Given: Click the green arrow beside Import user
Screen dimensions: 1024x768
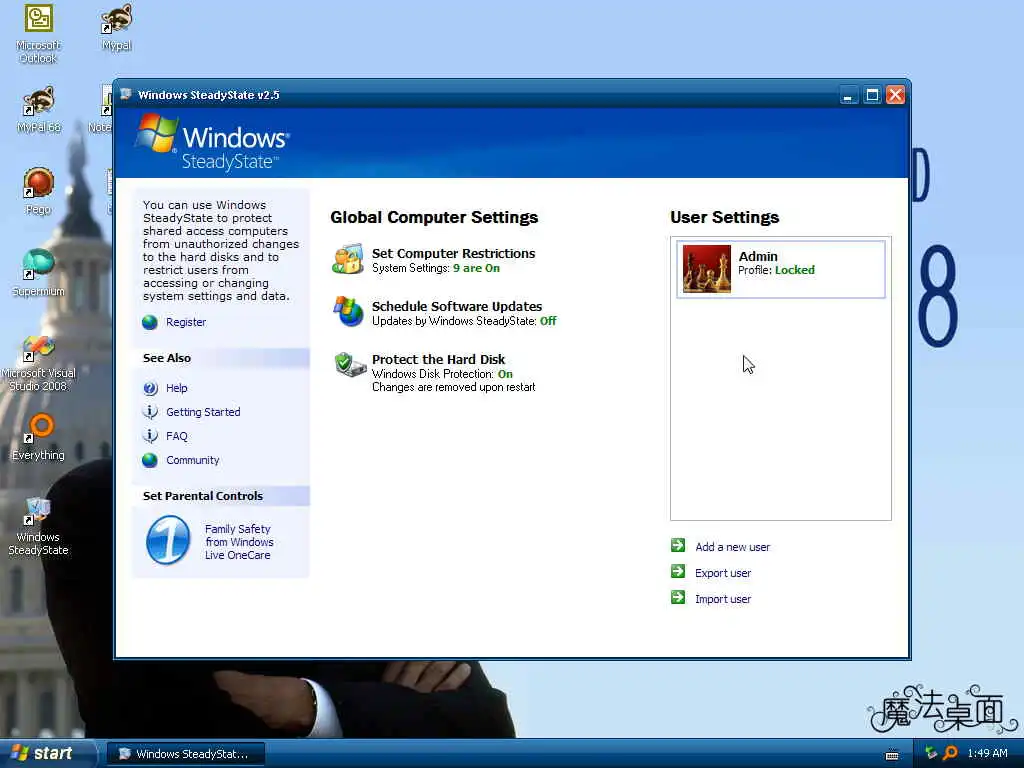Looking at the screenshot, I should [x=678, y=598].
